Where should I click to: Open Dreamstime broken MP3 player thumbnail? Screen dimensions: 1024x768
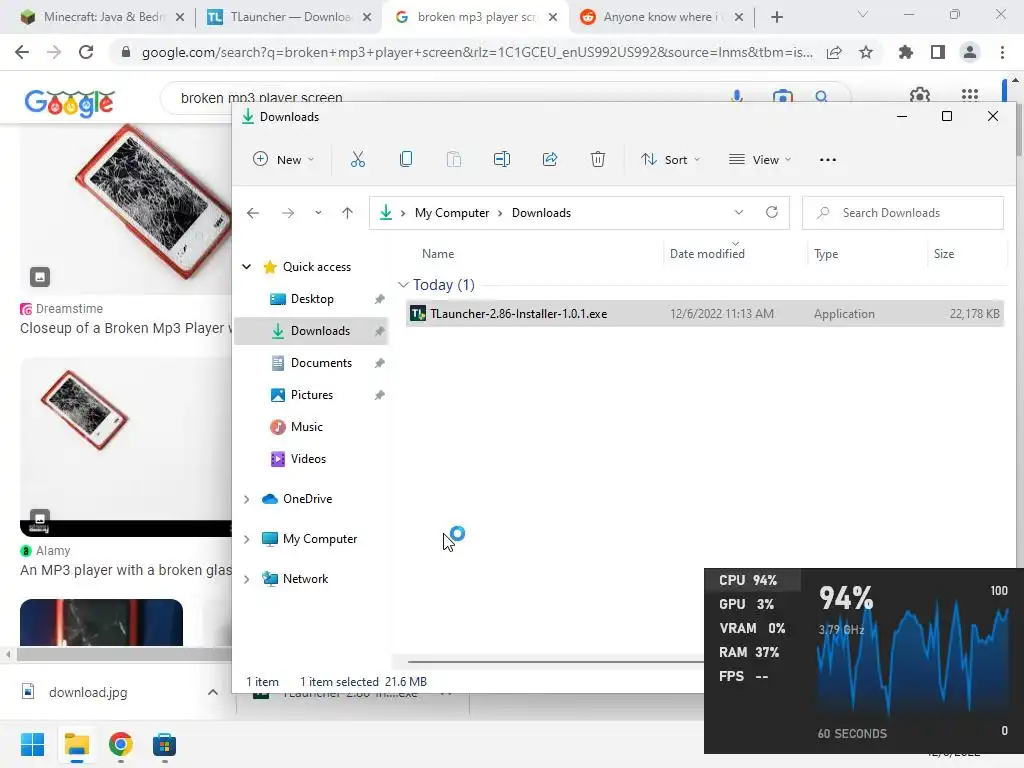(x=125, y=209)
